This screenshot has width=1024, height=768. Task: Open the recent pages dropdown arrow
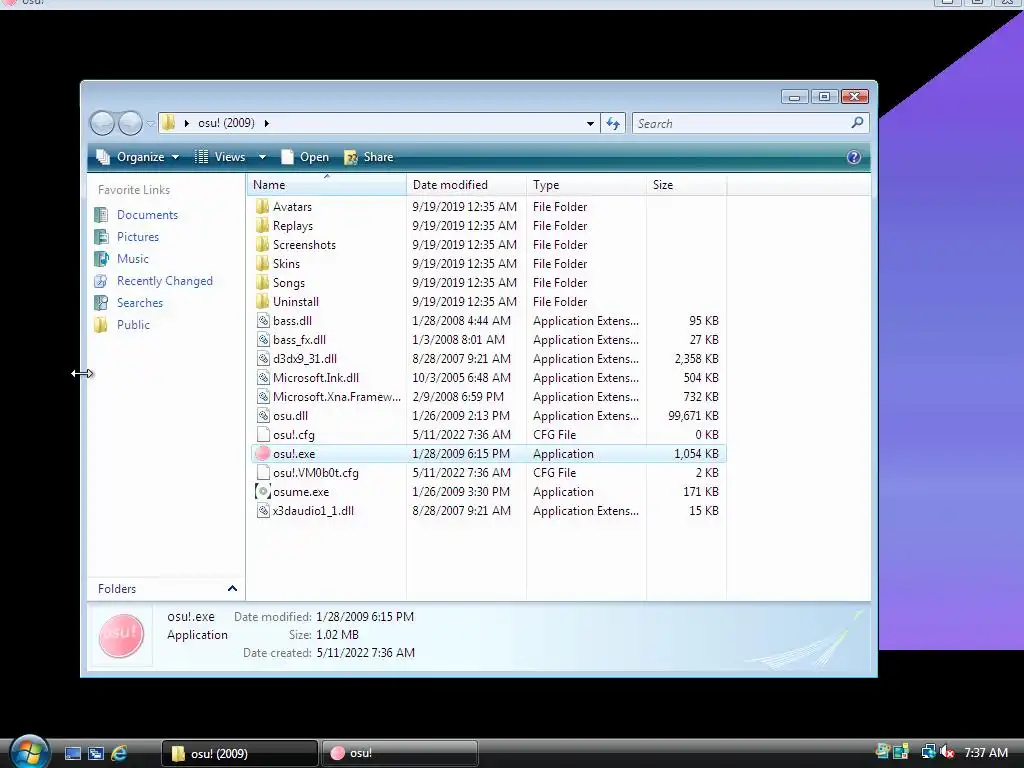pos(150,123)
